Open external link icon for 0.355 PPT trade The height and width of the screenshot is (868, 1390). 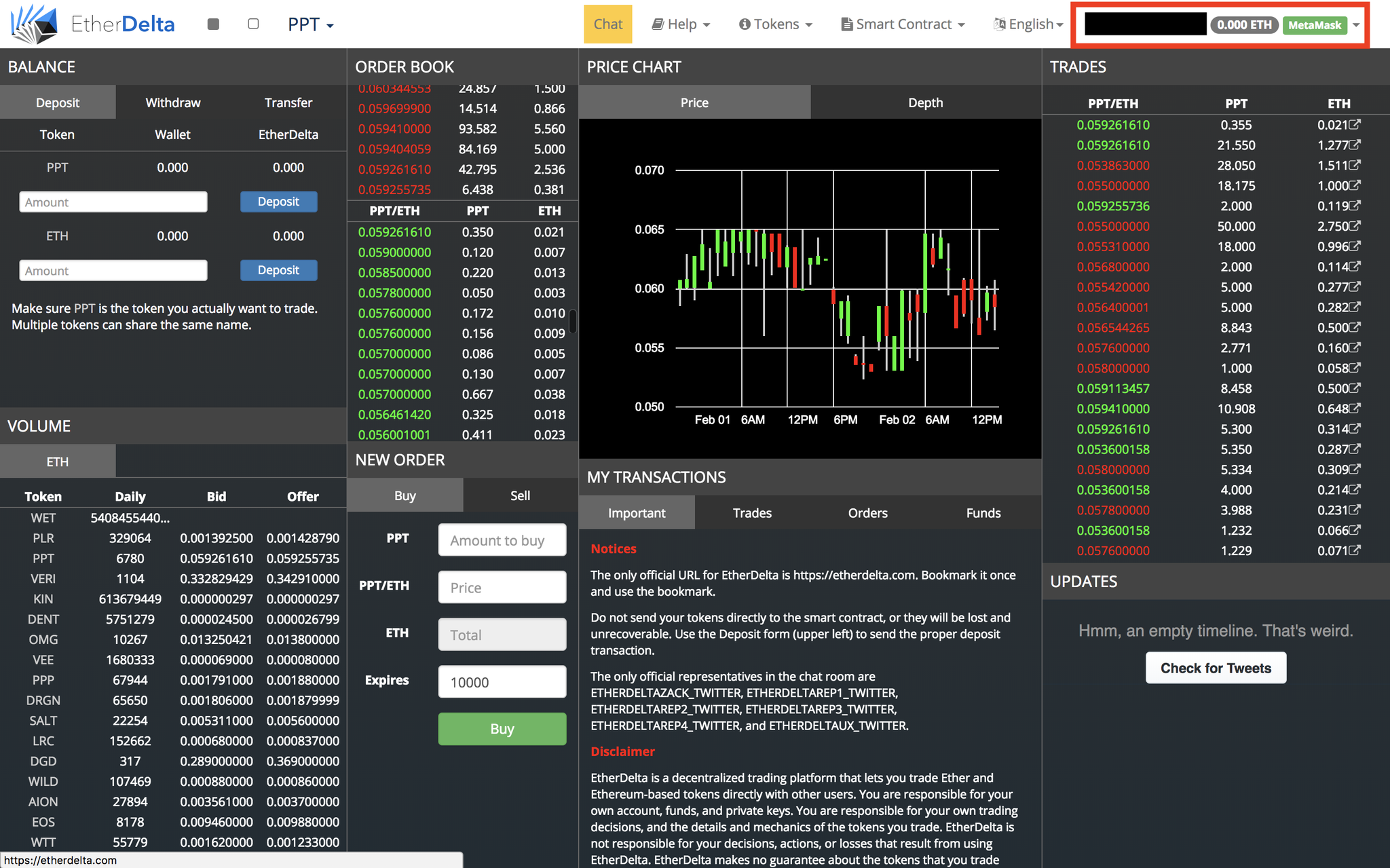click(x=1355, y=124)
